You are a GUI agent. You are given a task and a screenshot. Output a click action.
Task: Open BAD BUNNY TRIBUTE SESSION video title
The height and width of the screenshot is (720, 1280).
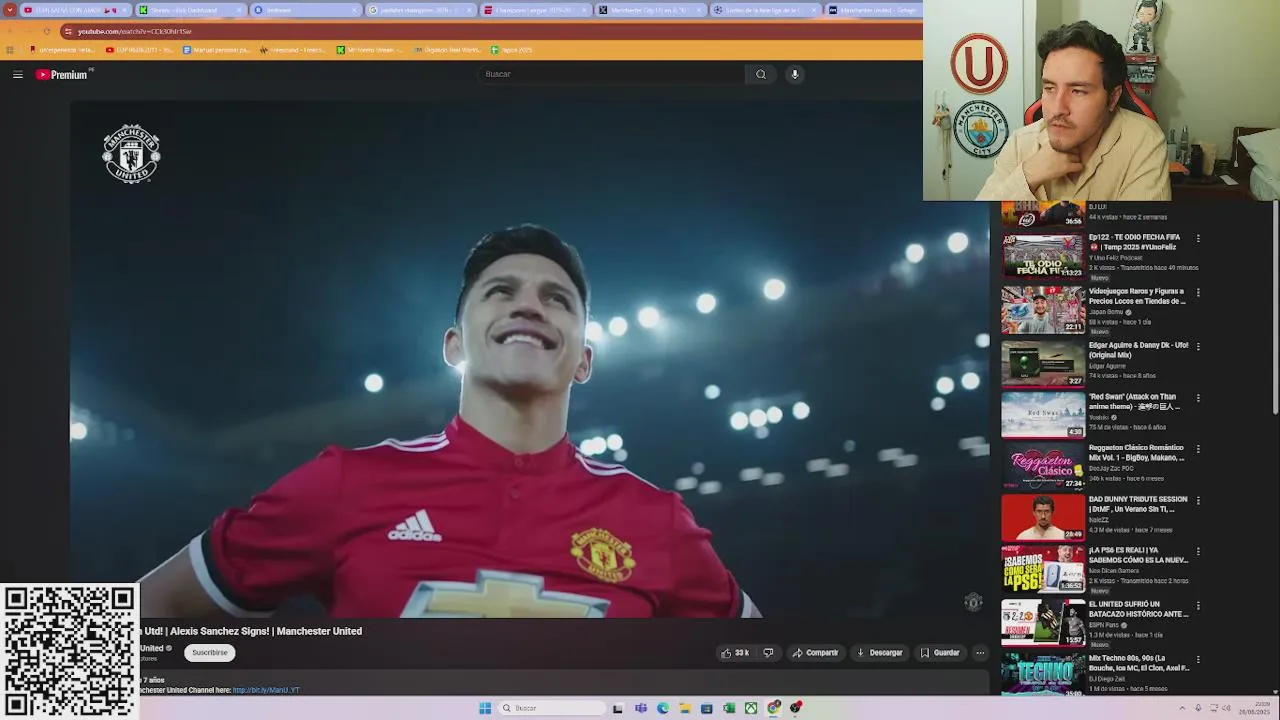point(1138,504)
